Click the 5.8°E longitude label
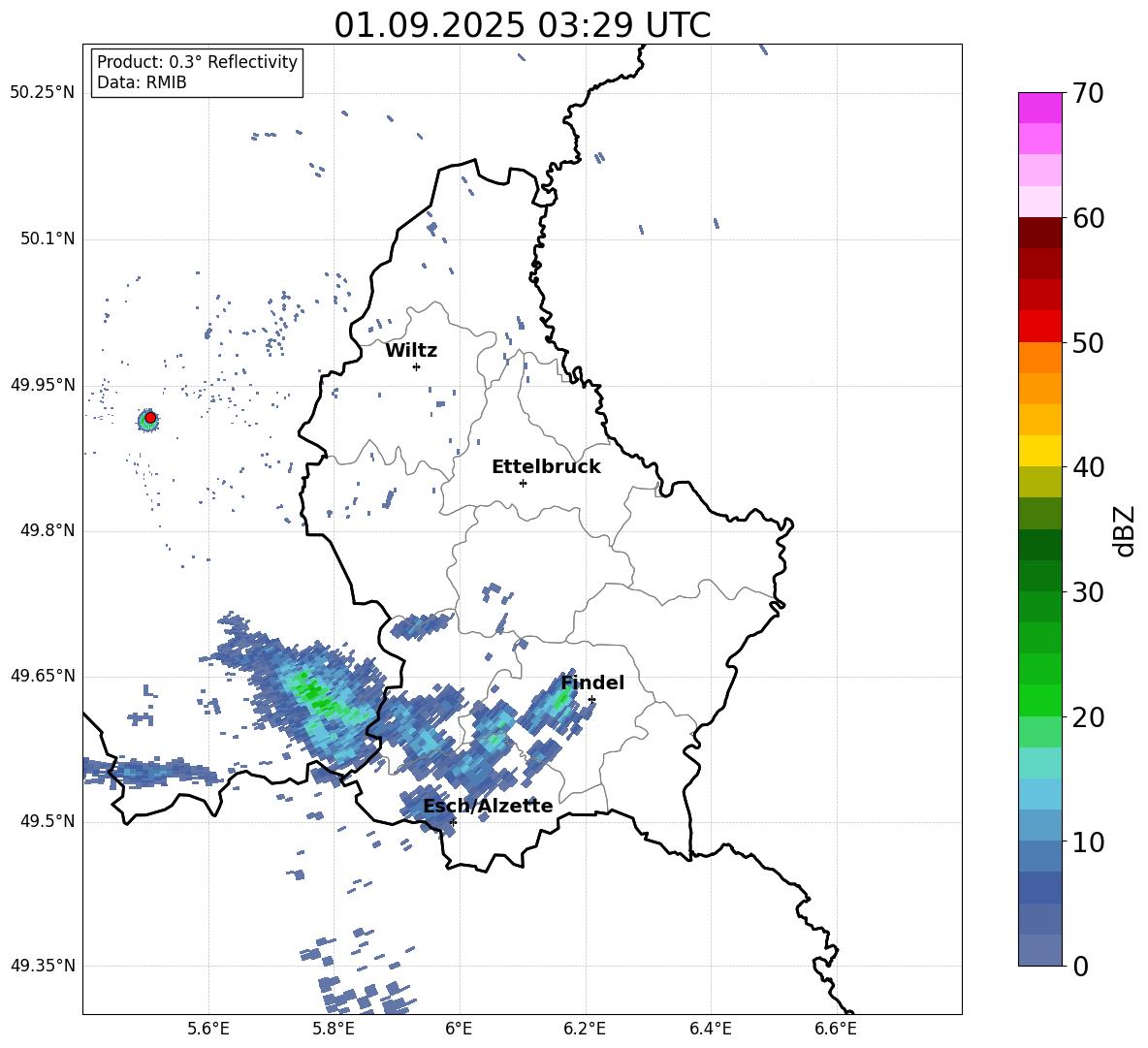The width and height of the screenshot is (1148, 1048). coord(334,1030)
